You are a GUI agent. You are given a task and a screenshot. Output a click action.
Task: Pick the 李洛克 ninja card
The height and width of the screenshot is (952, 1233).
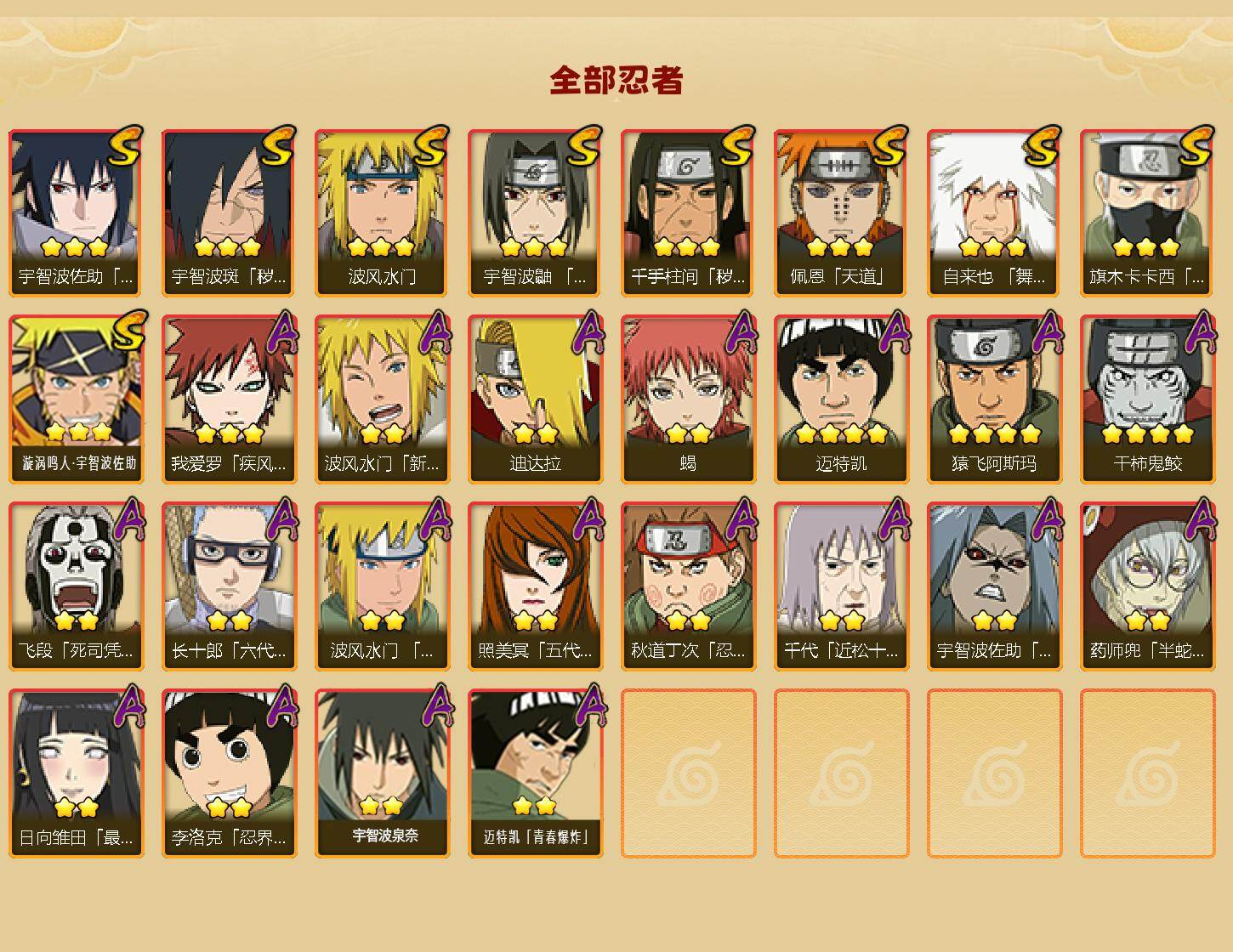229,773
